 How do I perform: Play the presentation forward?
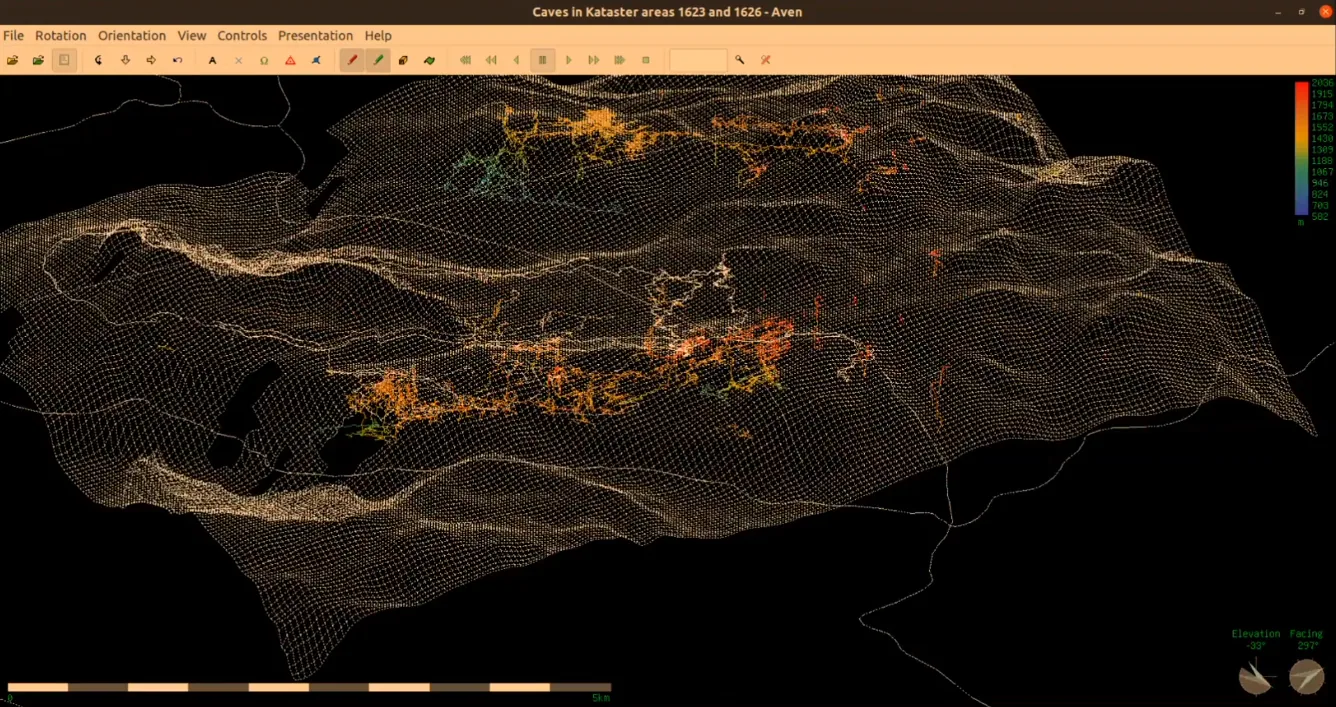568,60
